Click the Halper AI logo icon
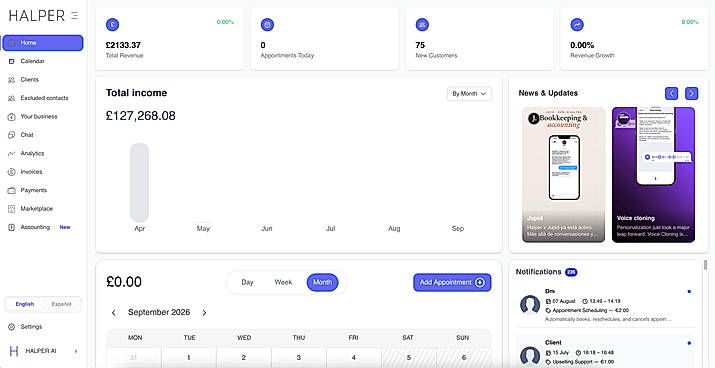 coord(14,351)
